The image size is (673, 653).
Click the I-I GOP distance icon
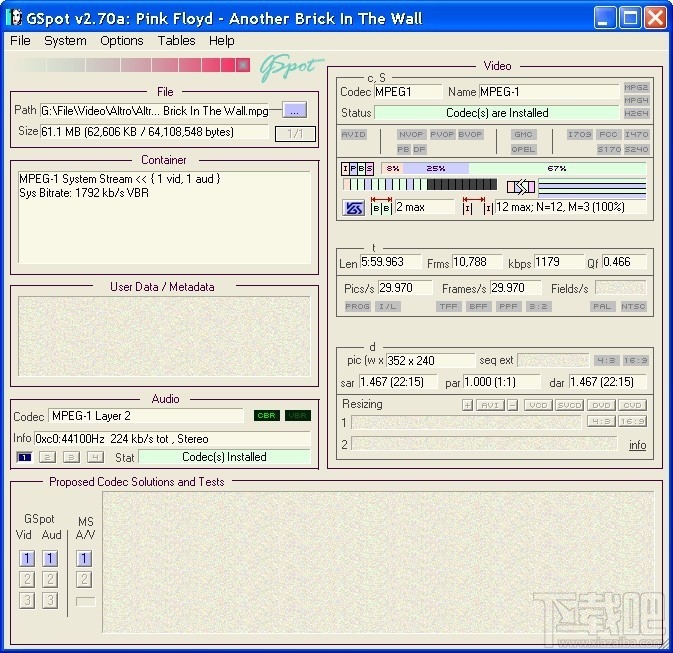(x=477, y=206)
